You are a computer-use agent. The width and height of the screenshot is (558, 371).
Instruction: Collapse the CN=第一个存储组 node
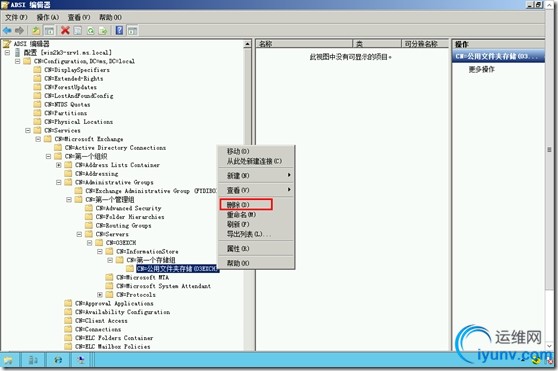[x=110, y=260]
